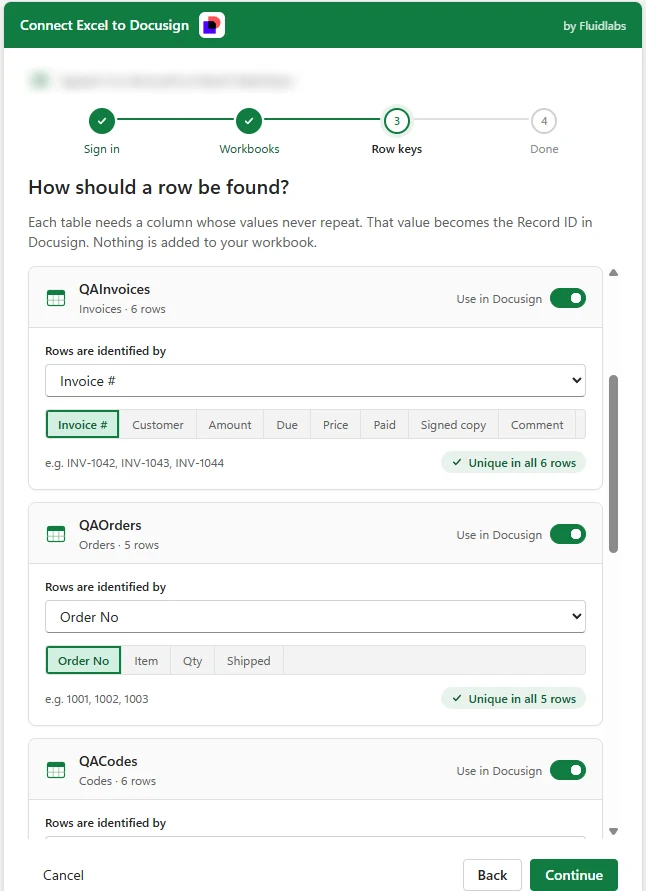
Task: Select the Customer column chip
Action: pyautogui.click(x=158, y=424)
